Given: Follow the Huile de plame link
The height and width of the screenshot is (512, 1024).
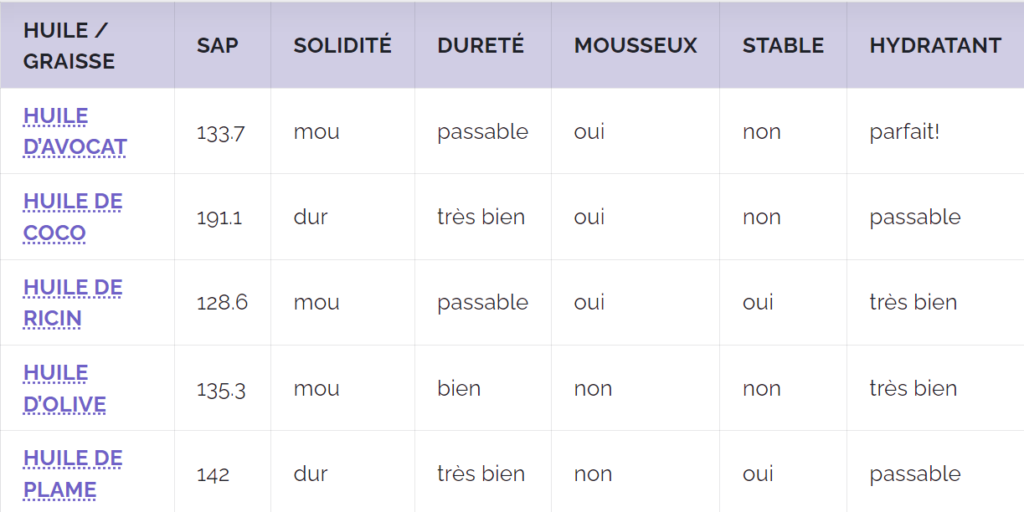Looking at the screenshot, I should point(72,473).
